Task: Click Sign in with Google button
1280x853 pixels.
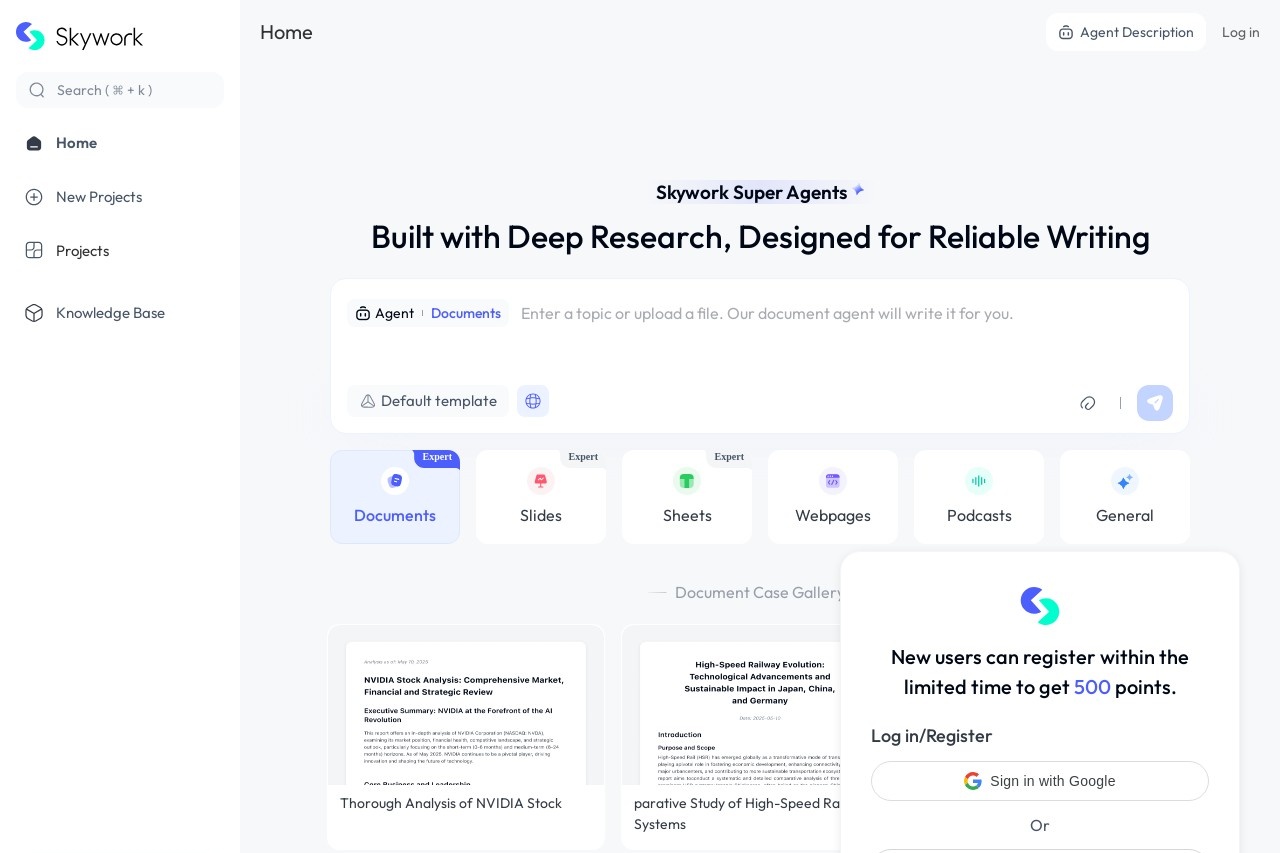Action: tap(1040, 781)
